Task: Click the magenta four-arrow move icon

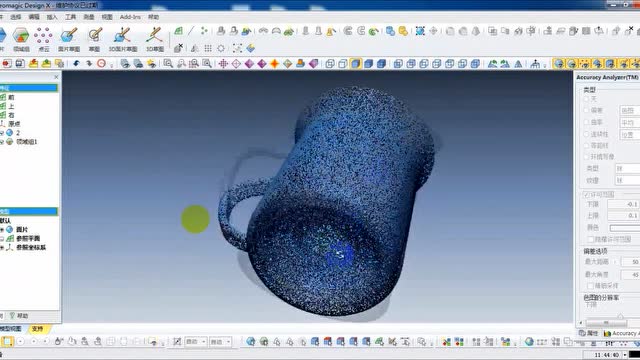Action: [223, 64]
